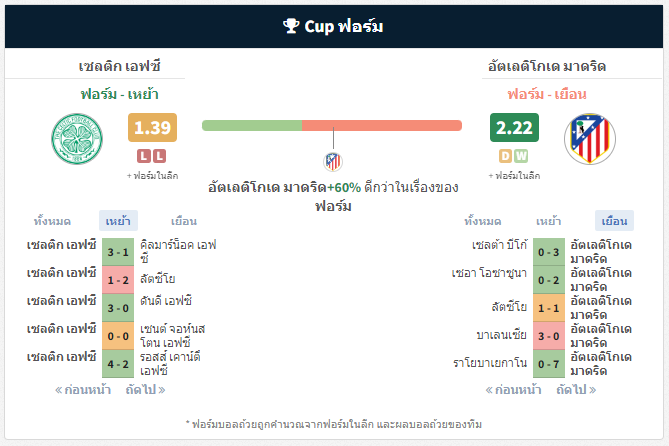This screenshot has height=446, width=669.
Task: Click the Atletico Madrid club crest
Action: pyautogui.click(x=590, y=139)
